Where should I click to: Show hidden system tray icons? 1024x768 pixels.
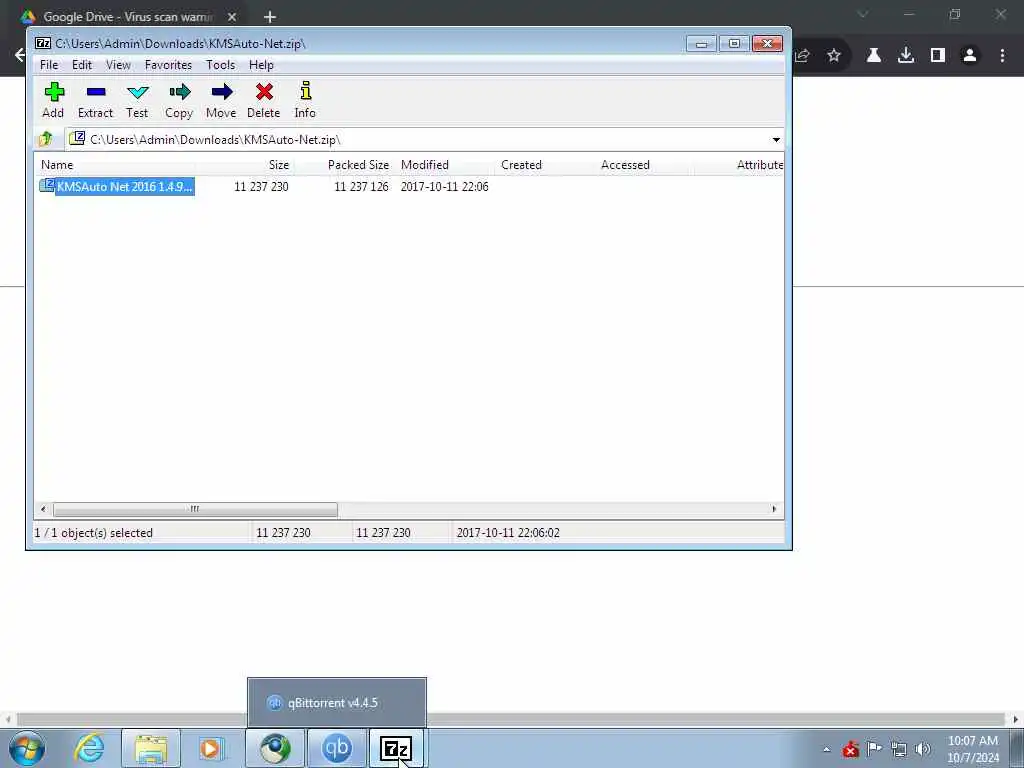point(826,750)
